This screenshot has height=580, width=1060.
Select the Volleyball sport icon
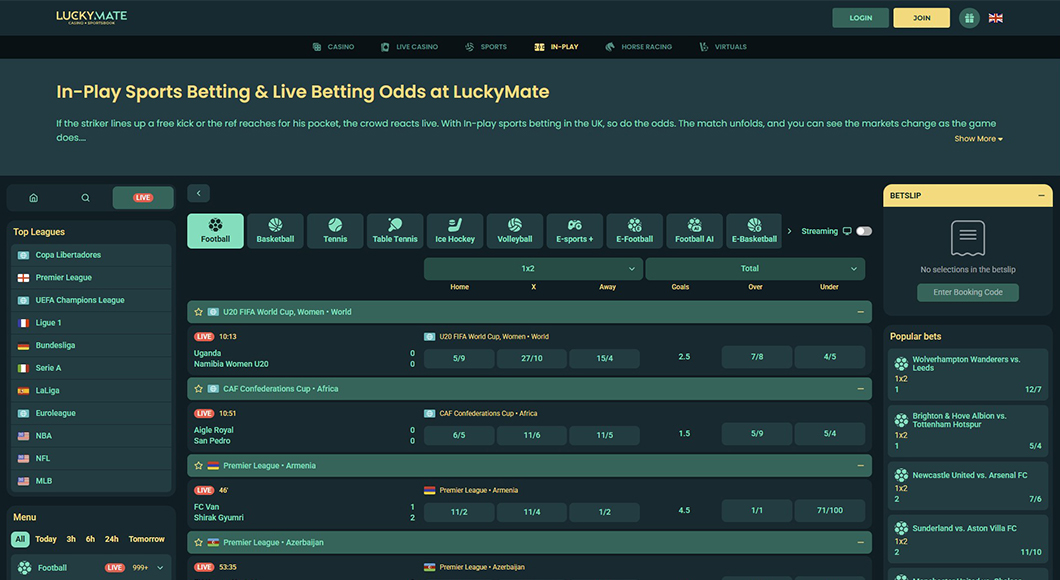515,230
